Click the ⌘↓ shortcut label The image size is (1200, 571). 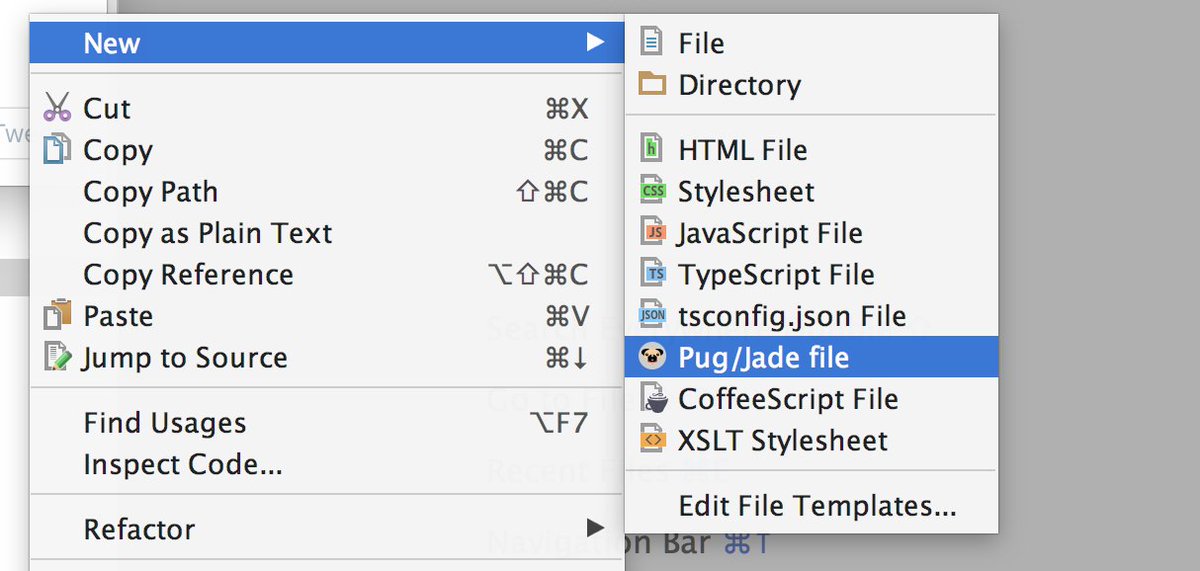[566, 358]
